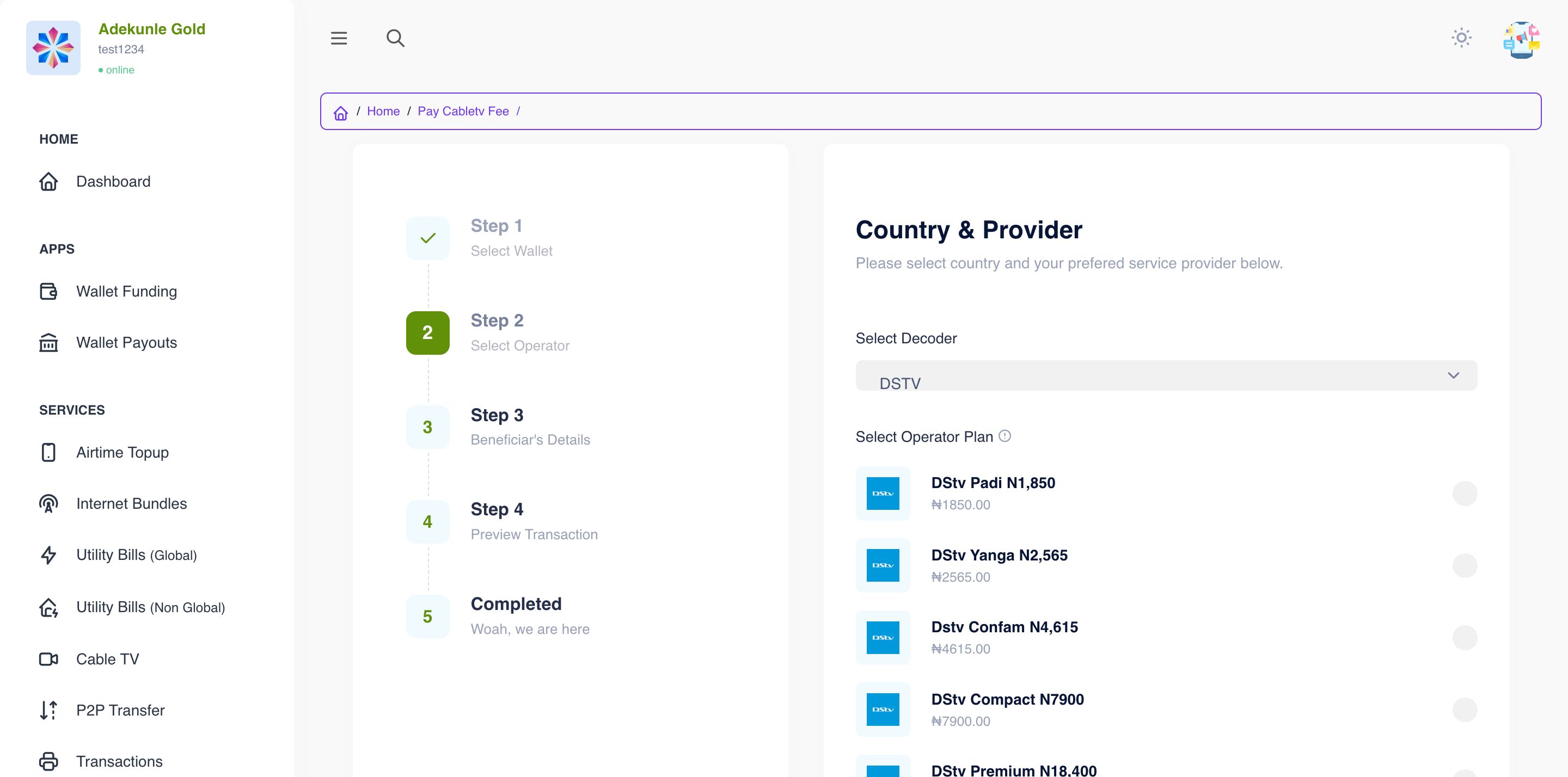Click Home breadcrumb link
This screenshot has height=777, width=1568.
383,112
